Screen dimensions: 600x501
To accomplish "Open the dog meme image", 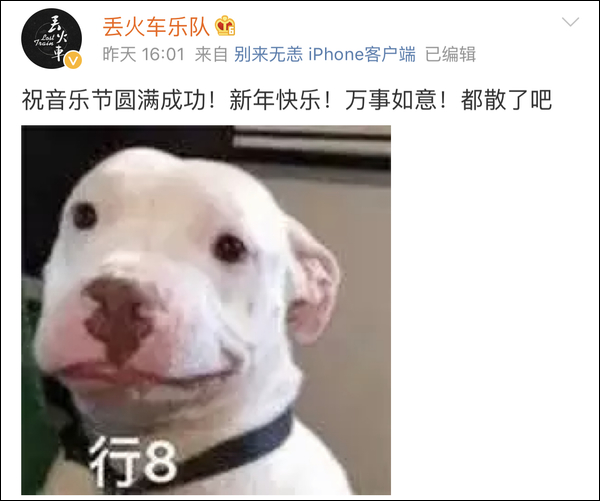I will [x=206, y=310].
